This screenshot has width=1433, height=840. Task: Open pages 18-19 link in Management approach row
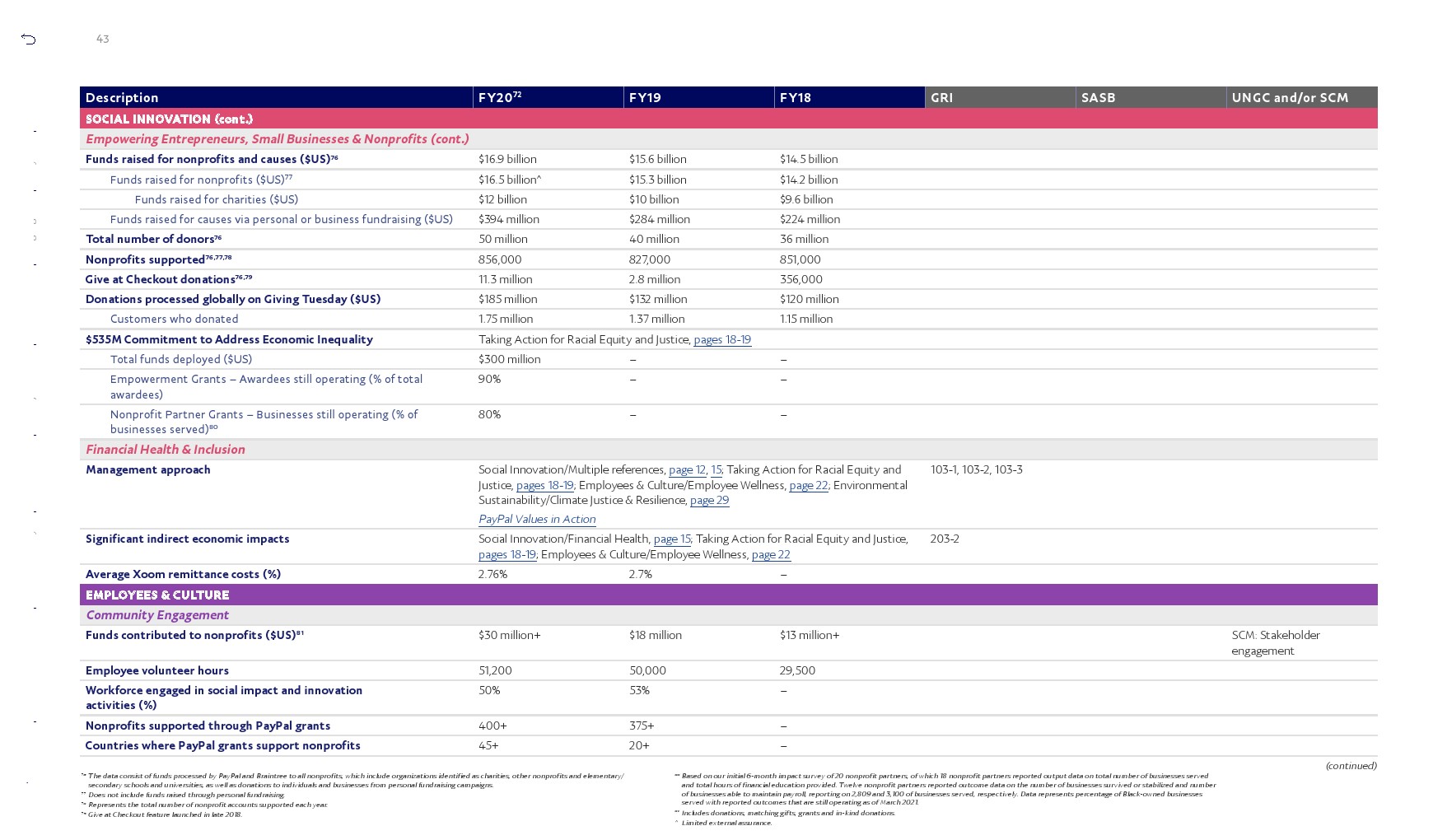(544, 485)
